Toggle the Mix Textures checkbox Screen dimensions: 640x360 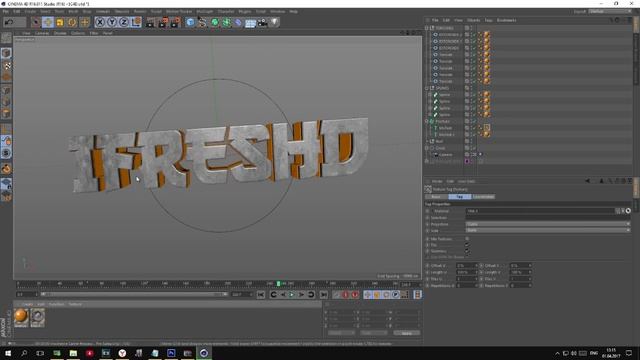coord(467,239)
